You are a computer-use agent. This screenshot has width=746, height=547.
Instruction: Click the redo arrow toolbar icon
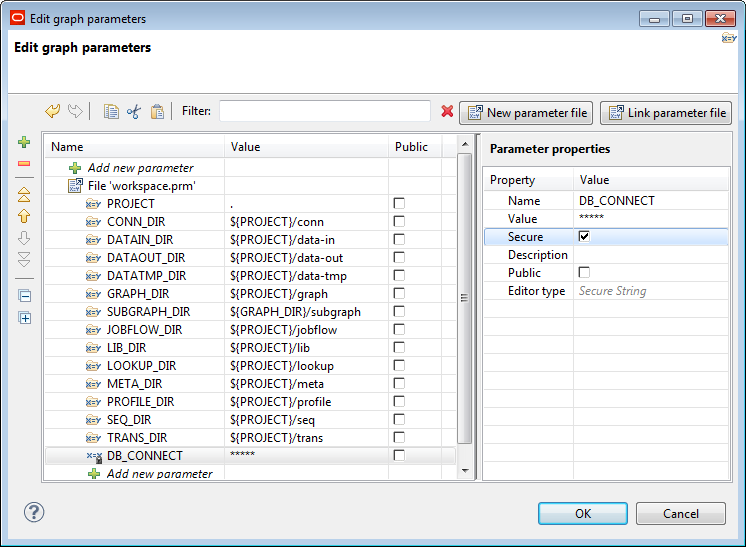tap(75, 112)
